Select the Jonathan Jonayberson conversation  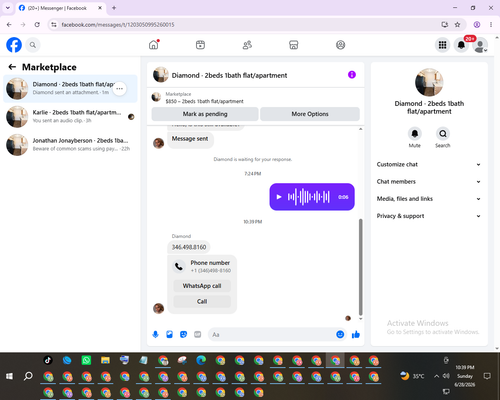click(x=70, y=144)
